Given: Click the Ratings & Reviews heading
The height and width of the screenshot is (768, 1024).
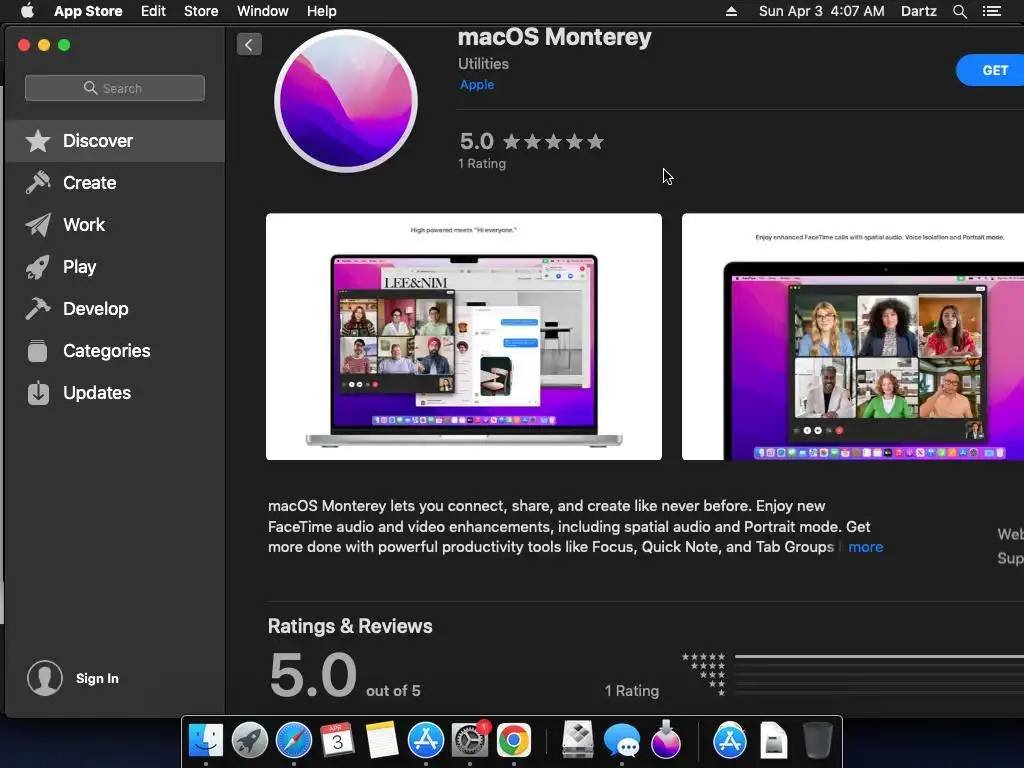Looking at the screenshot, I should pos(350,626).
